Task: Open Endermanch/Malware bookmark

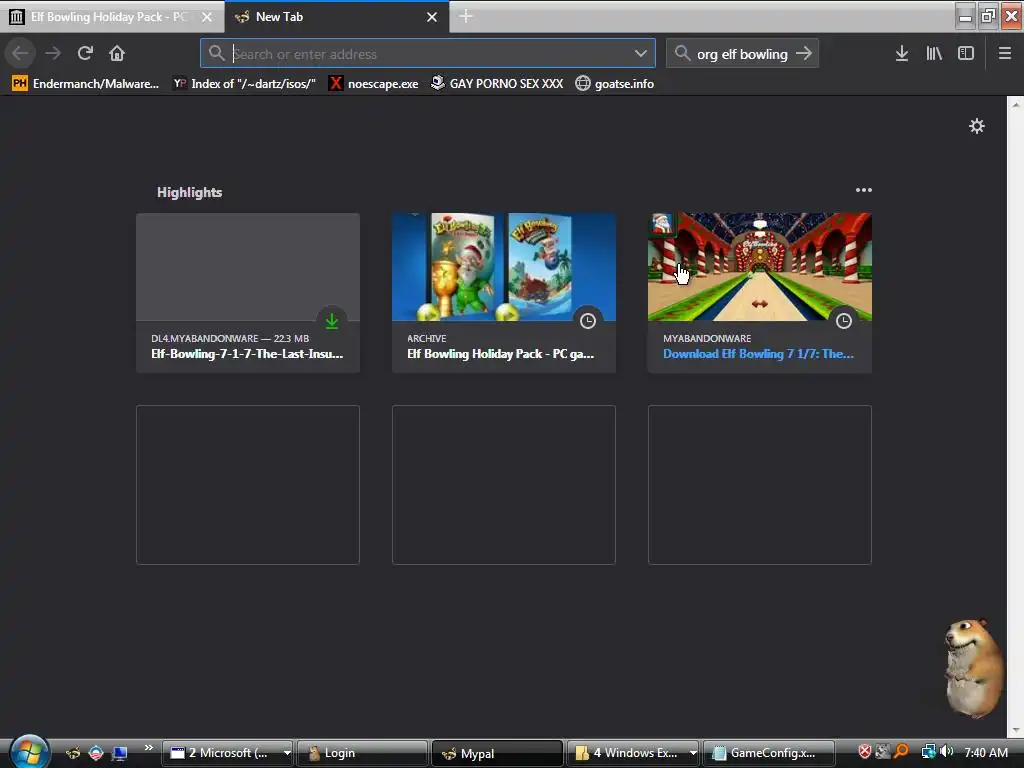Action: [x=86, y=84]
